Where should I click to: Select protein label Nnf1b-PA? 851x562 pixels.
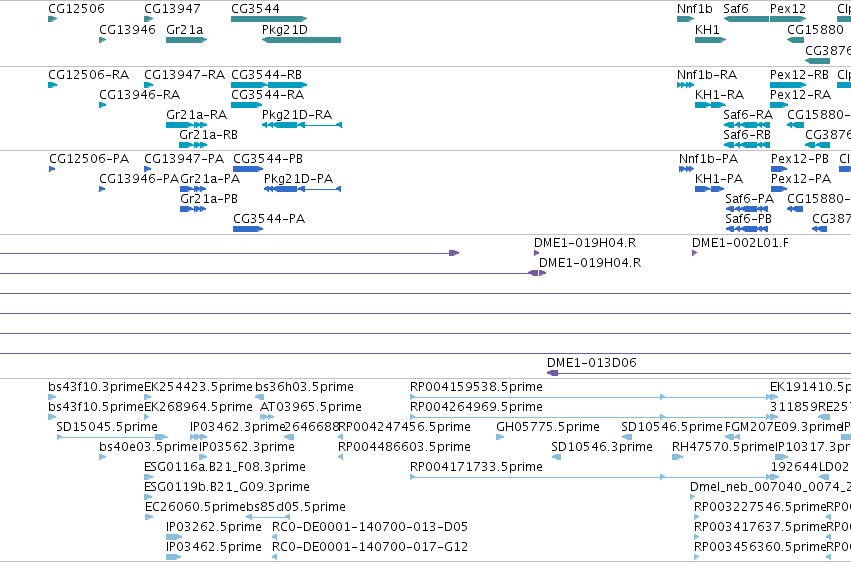[x=708, y=158]
